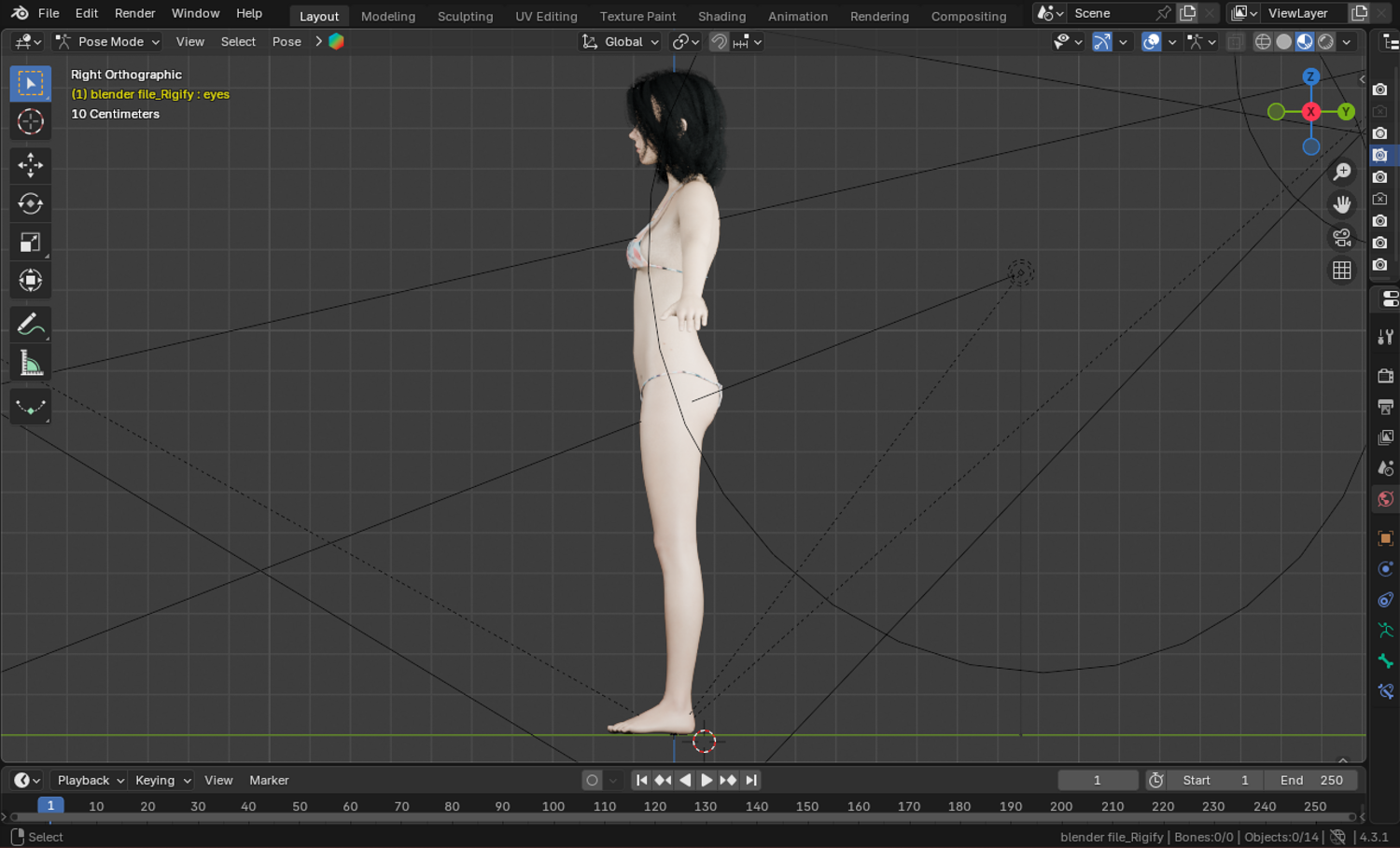The height and width of the screenshot is (848, 1400).
Task: Open the Object Constraints properties tab
Action: (x=1386, y=600)
